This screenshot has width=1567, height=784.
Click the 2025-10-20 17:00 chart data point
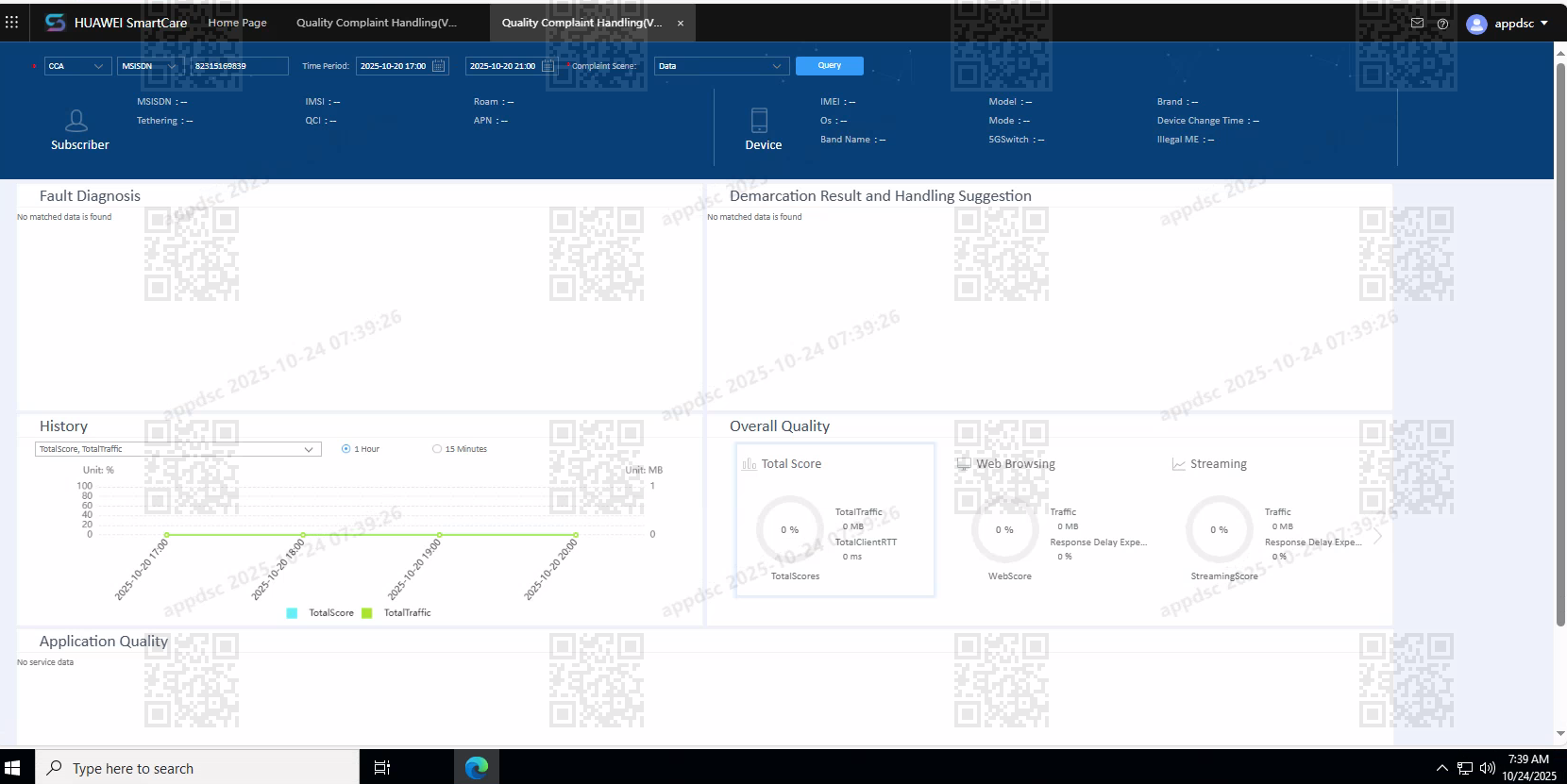pos(167,535)
